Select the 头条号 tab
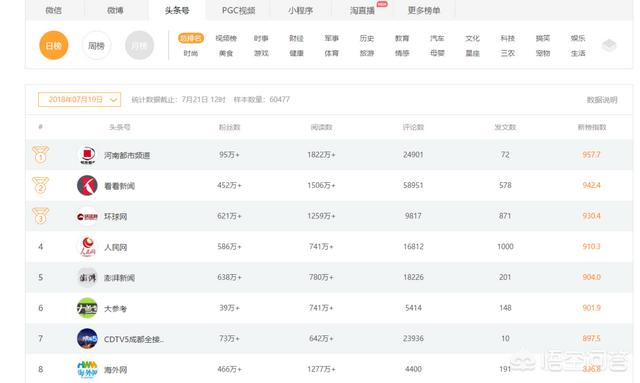This screenshot has height=383, width=640. point(177,10)
